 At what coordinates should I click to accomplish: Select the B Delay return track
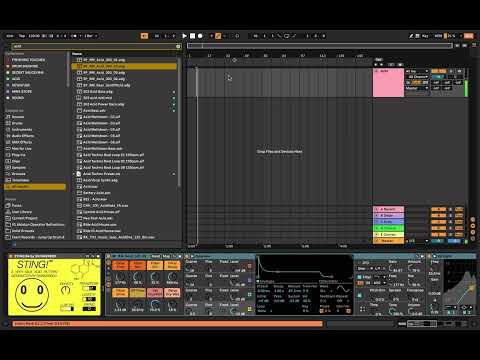[388, 215]
